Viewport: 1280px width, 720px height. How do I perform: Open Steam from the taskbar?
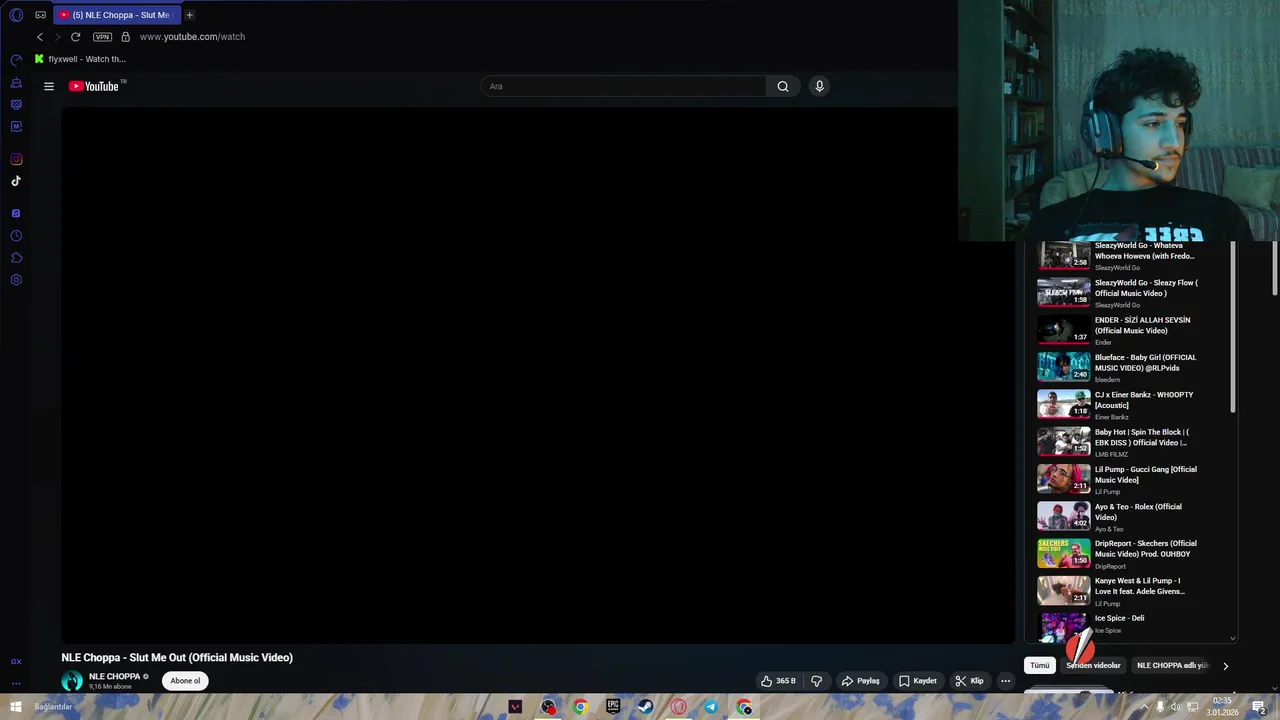pos(646,707)
